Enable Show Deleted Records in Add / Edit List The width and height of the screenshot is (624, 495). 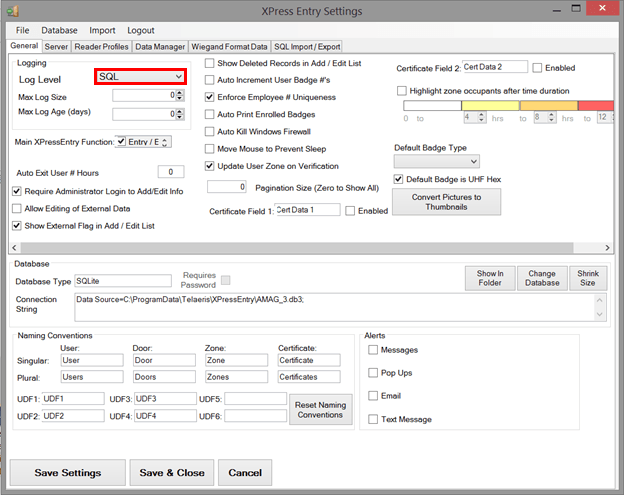tap(209, 63)
